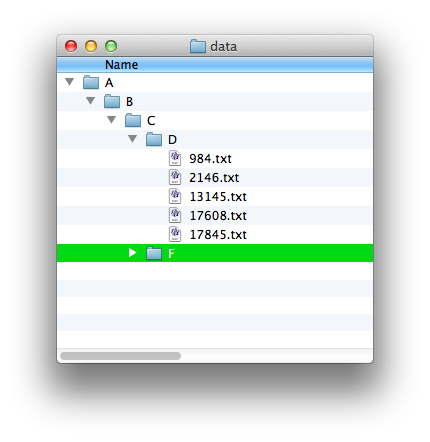Sort by the Name column header
430x442 pixels.
point(215,65)
